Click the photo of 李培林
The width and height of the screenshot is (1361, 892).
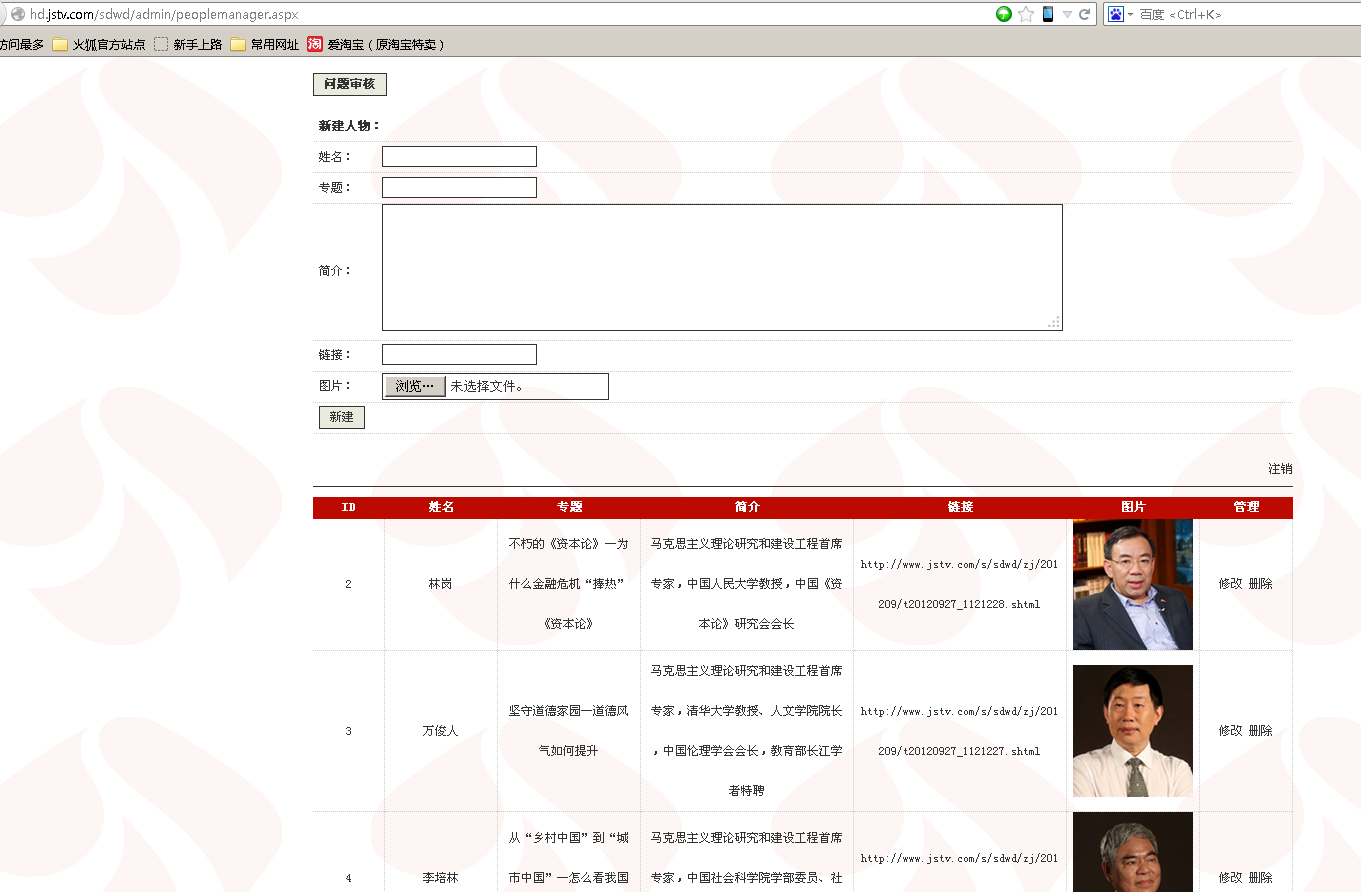click(1133, 852)
